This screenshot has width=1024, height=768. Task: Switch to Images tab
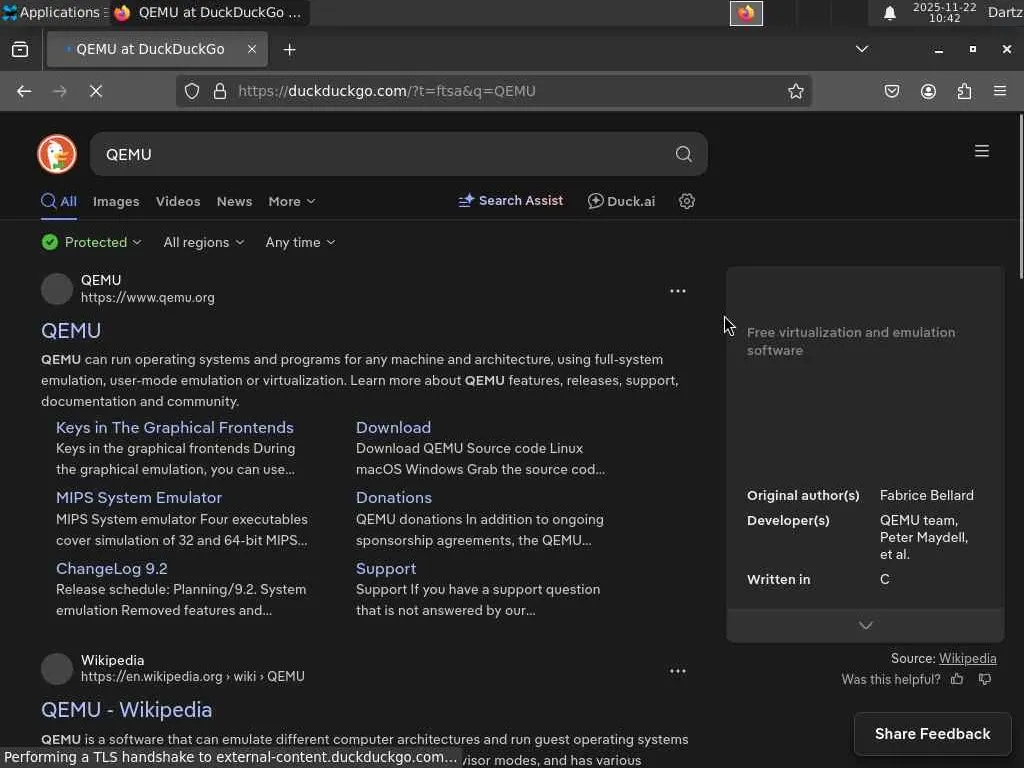(x=116, y=202)
